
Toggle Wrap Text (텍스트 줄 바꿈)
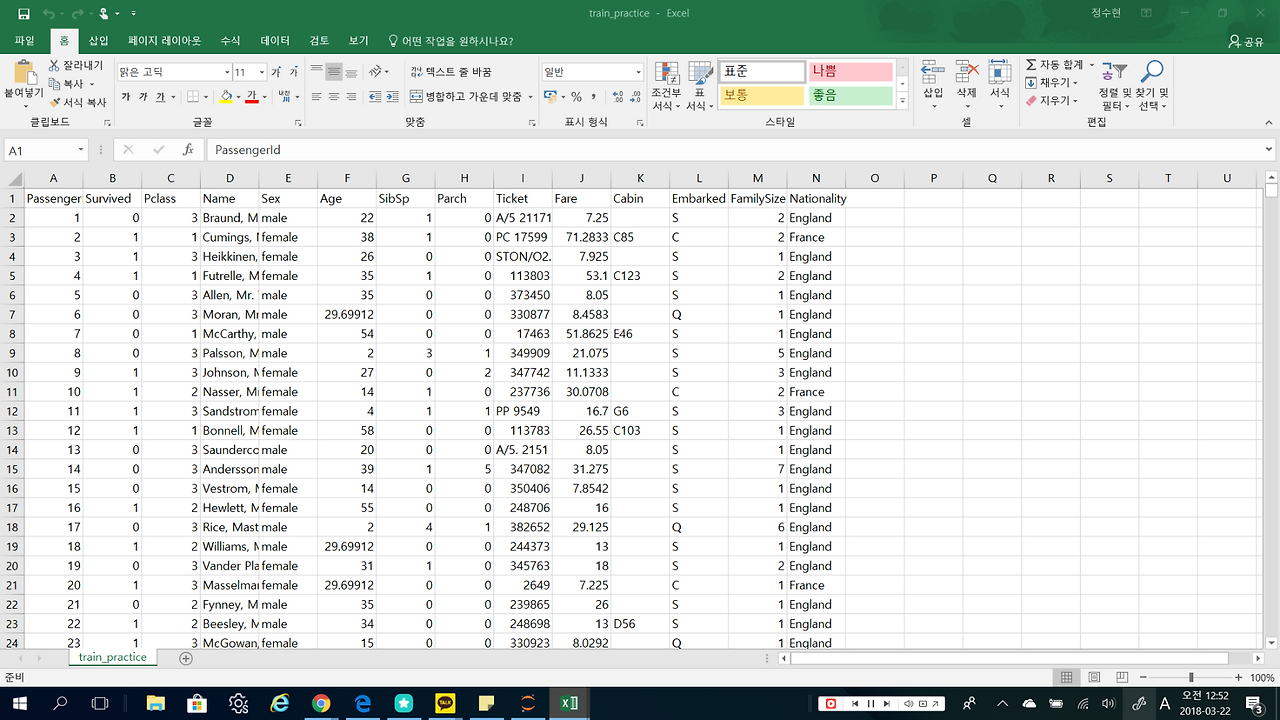pyautogui.click(x=451, y=72)
